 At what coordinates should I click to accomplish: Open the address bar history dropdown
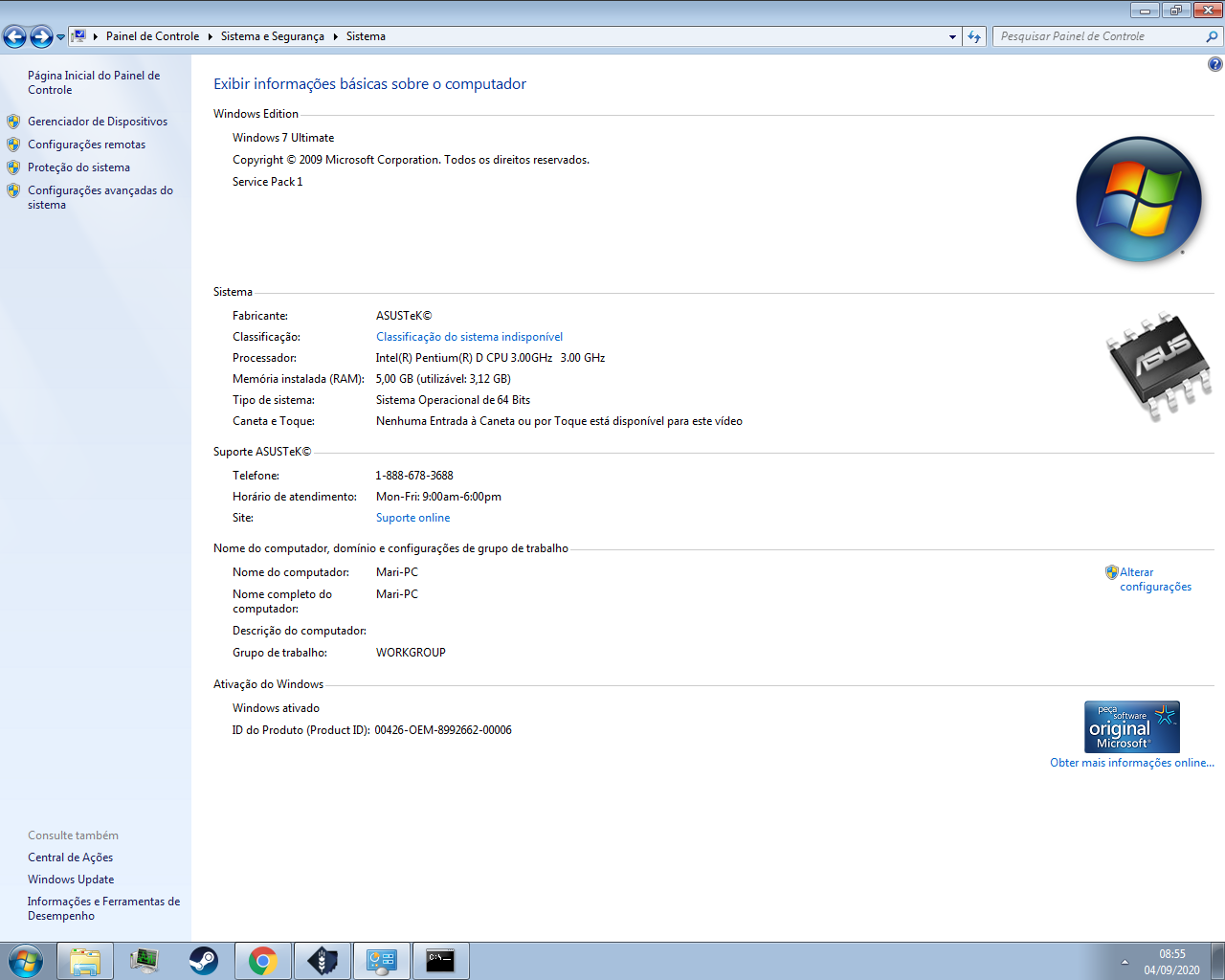point(952,36)
